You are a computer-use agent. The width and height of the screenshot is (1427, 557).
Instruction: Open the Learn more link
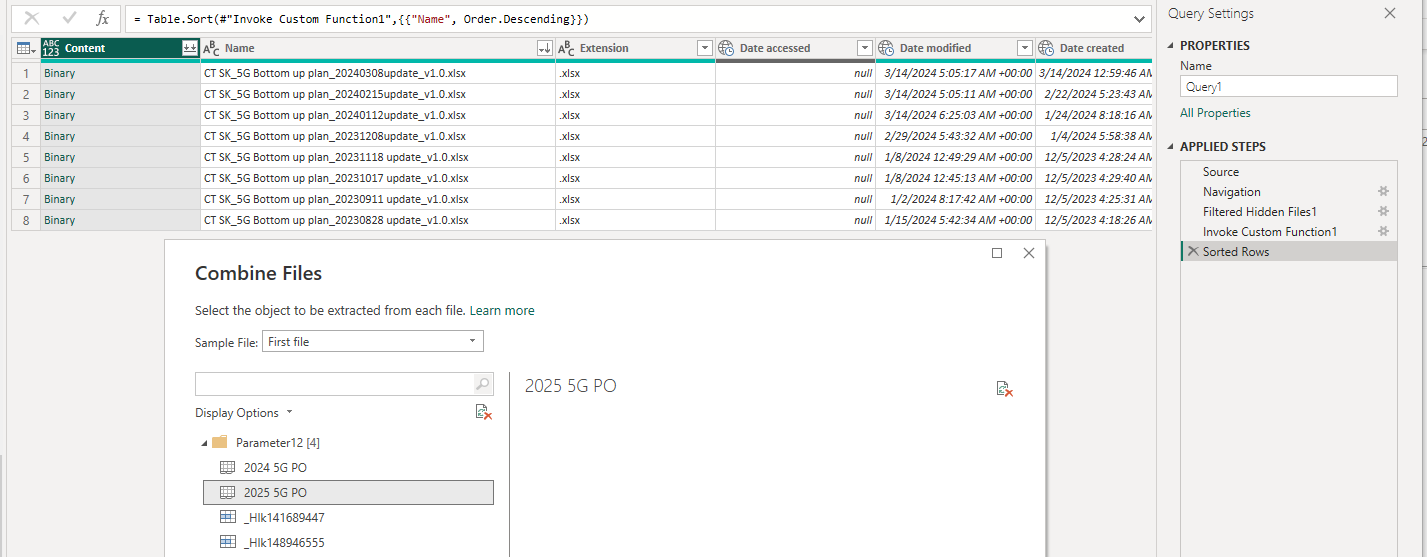pos(502,311)
